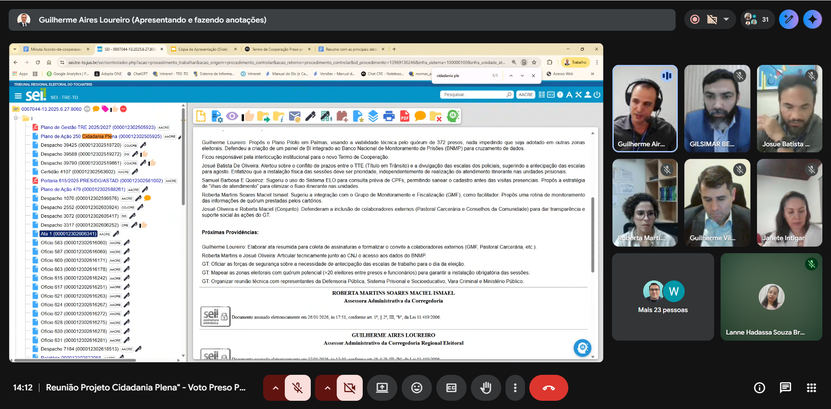Image resolution: width=831 pixels, height=409 pixels.
Task: Open the browser Trabalho profile button
Action: pos(576,62)
